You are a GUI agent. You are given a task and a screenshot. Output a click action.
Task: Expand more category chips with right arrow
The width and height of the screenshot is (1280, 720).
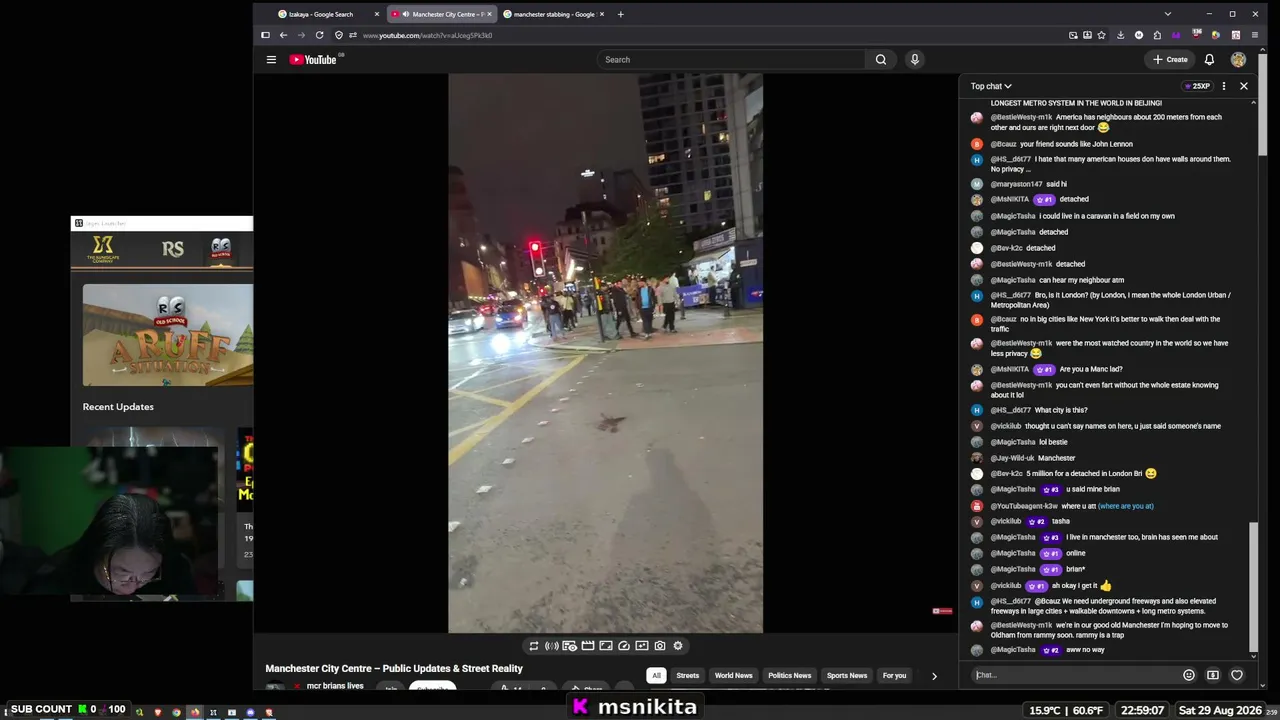[934, 676]
